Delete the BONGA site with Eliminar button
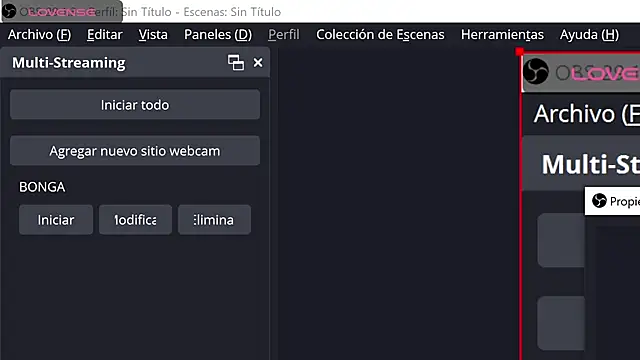 point(214,220)
